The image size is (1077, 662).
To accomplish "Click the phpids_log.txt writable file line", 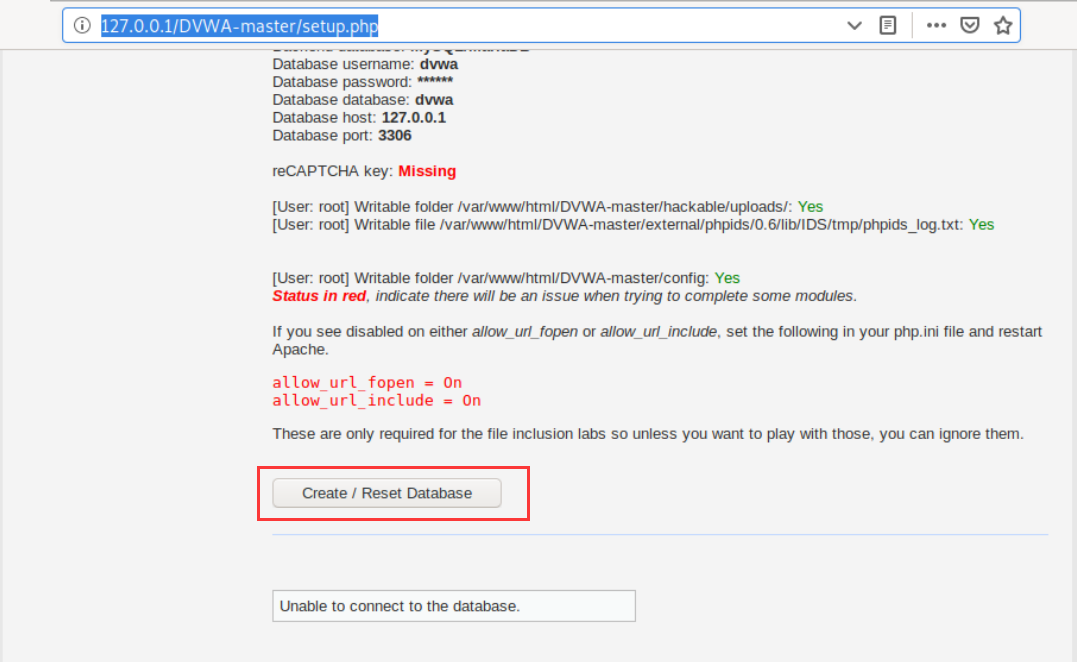I will coord(633,225).
